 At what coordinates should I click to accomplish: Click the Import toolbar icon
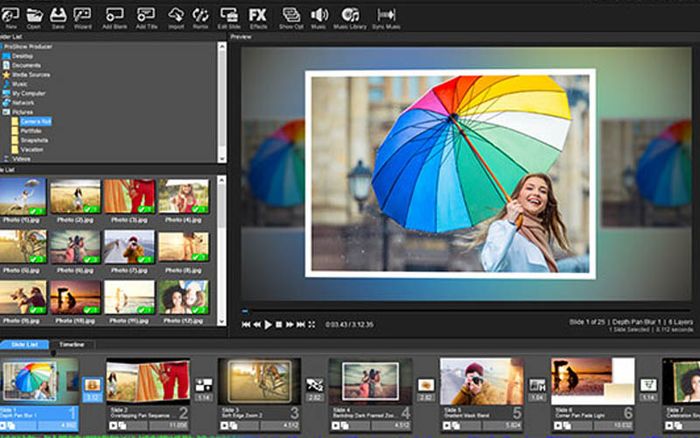pos(176,19)
